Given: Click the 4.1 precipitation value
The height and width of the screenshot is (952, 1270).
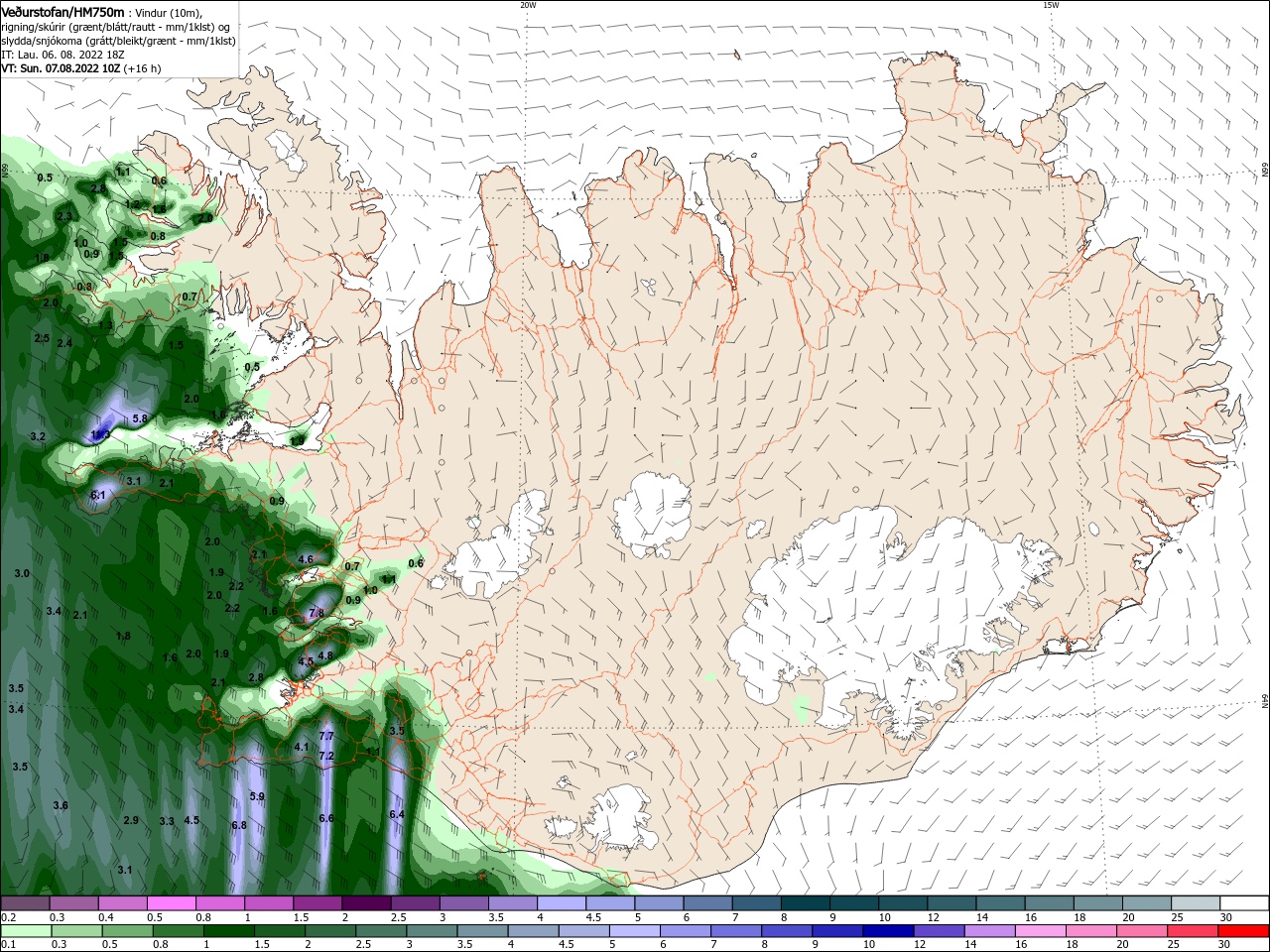Looking at the screenshot, I should (x=303, y=747).
